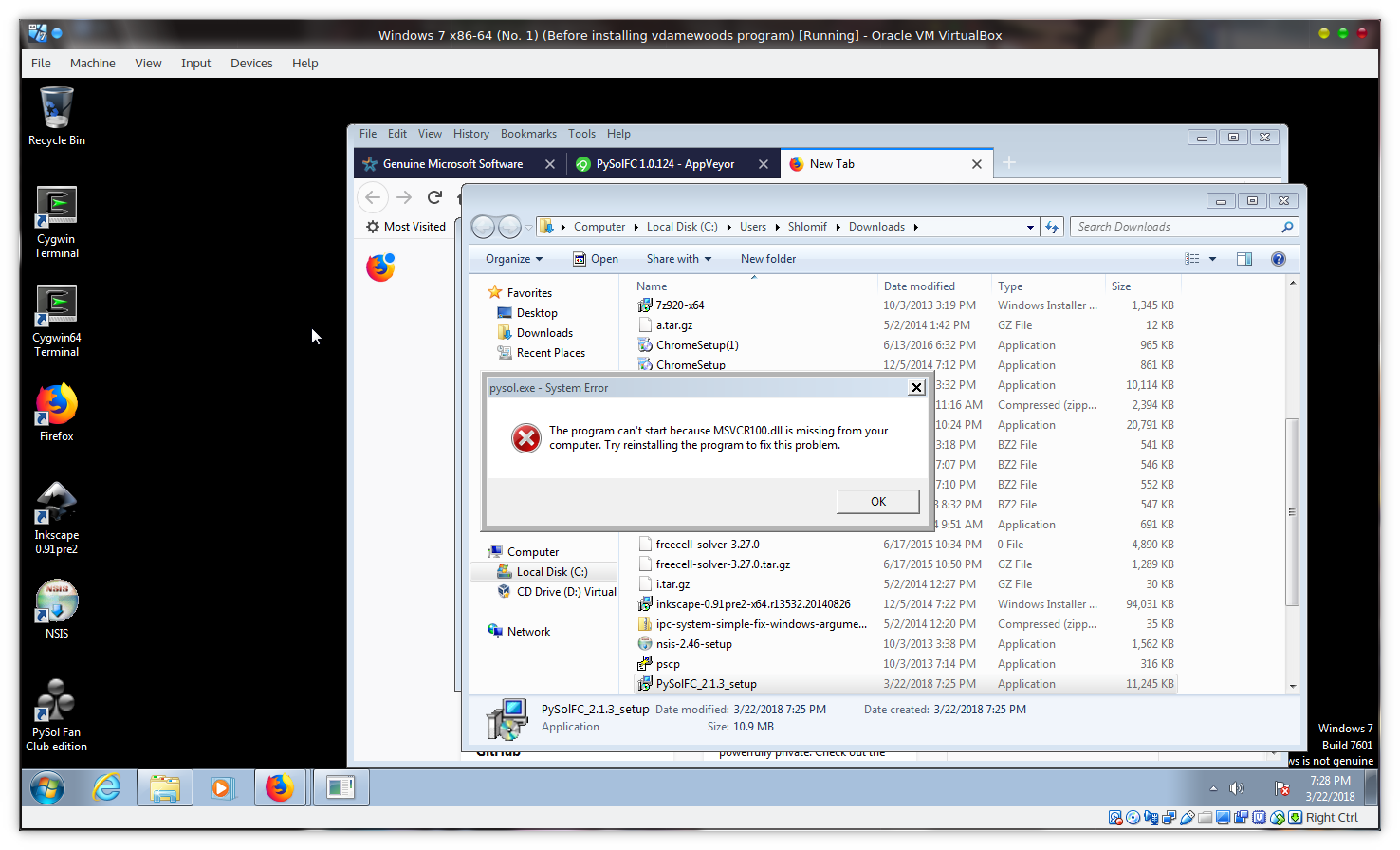The height and width of the screenshot is (850, 1400).
Task: Expand the Share with dropdown
Action: pyautogui.click(x=679, y=259)
